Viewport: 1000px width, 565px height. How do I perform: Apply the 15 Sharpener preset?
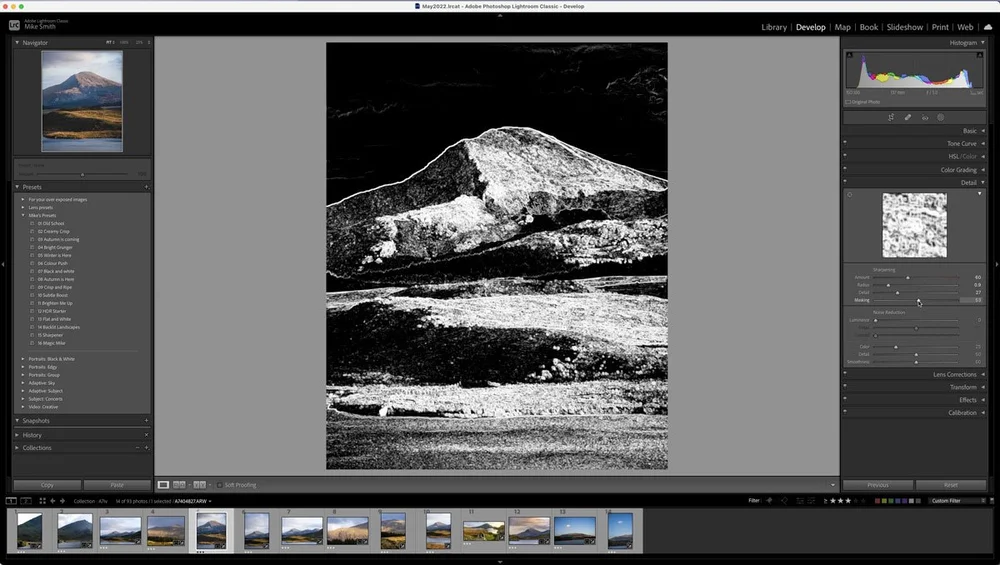[x=50, y=335]
